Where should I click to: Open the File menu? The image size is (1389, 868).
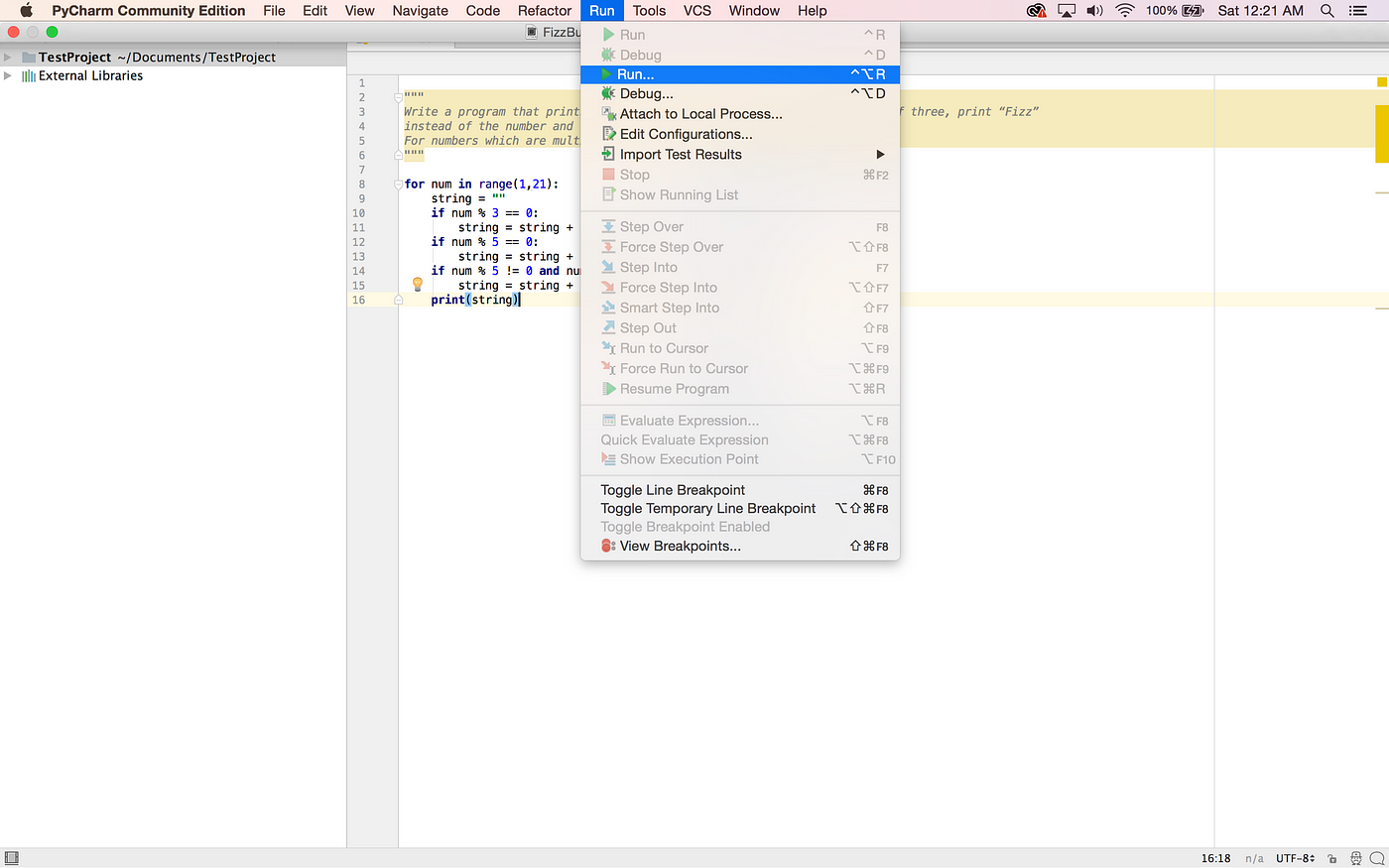pyautogui.click(x=274, y=10)
